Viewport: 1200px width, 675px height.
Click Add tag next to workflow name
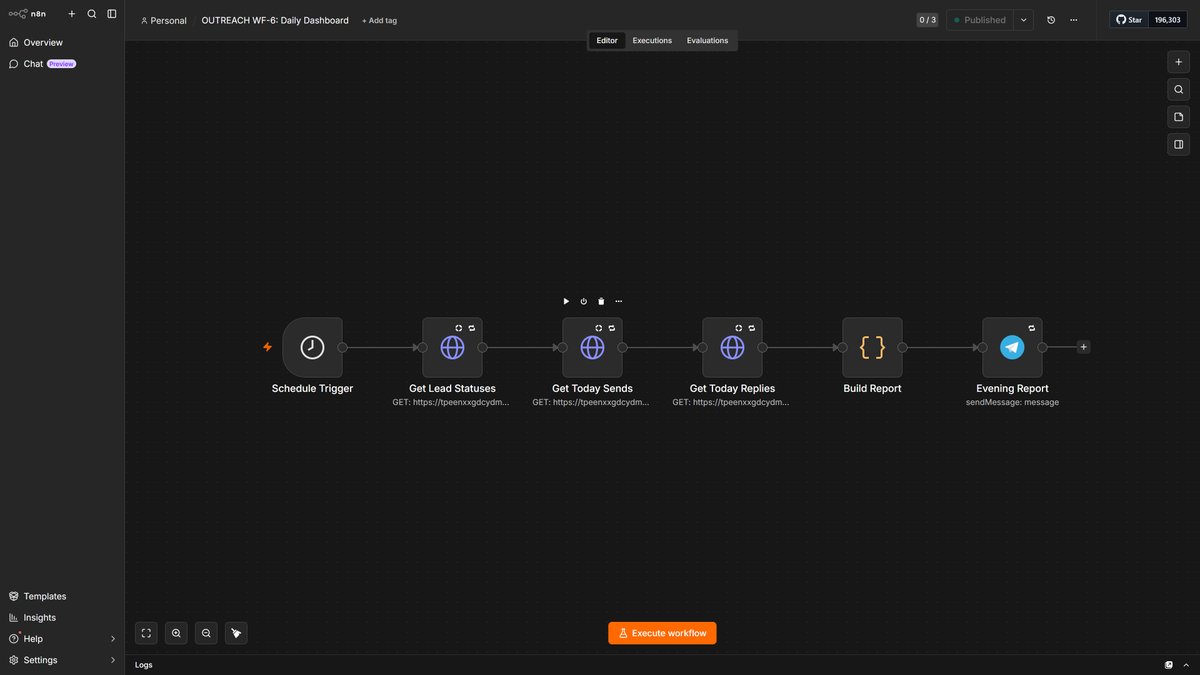379,20
